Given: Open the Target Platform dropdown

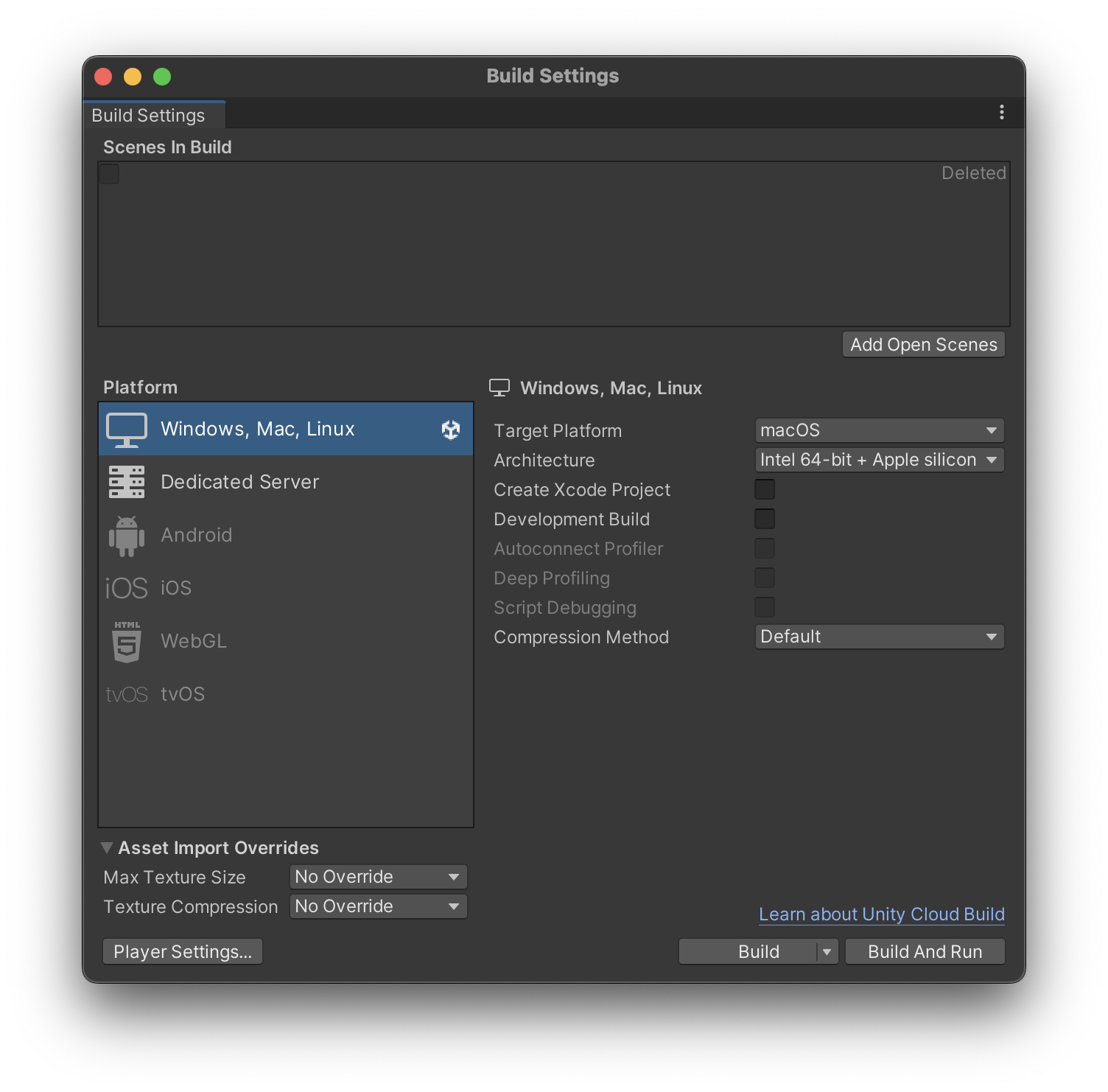Looking at the screenshot, I should tap(879, 430).
